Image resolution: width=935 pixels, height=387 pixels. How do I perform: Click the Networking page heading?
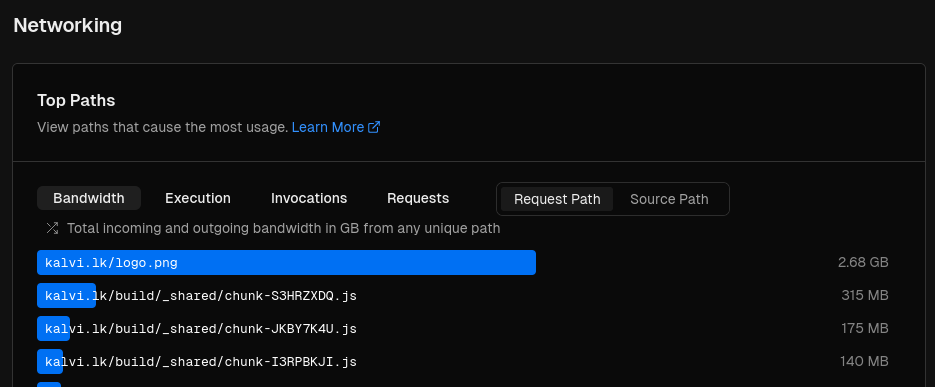click(67, 25)
